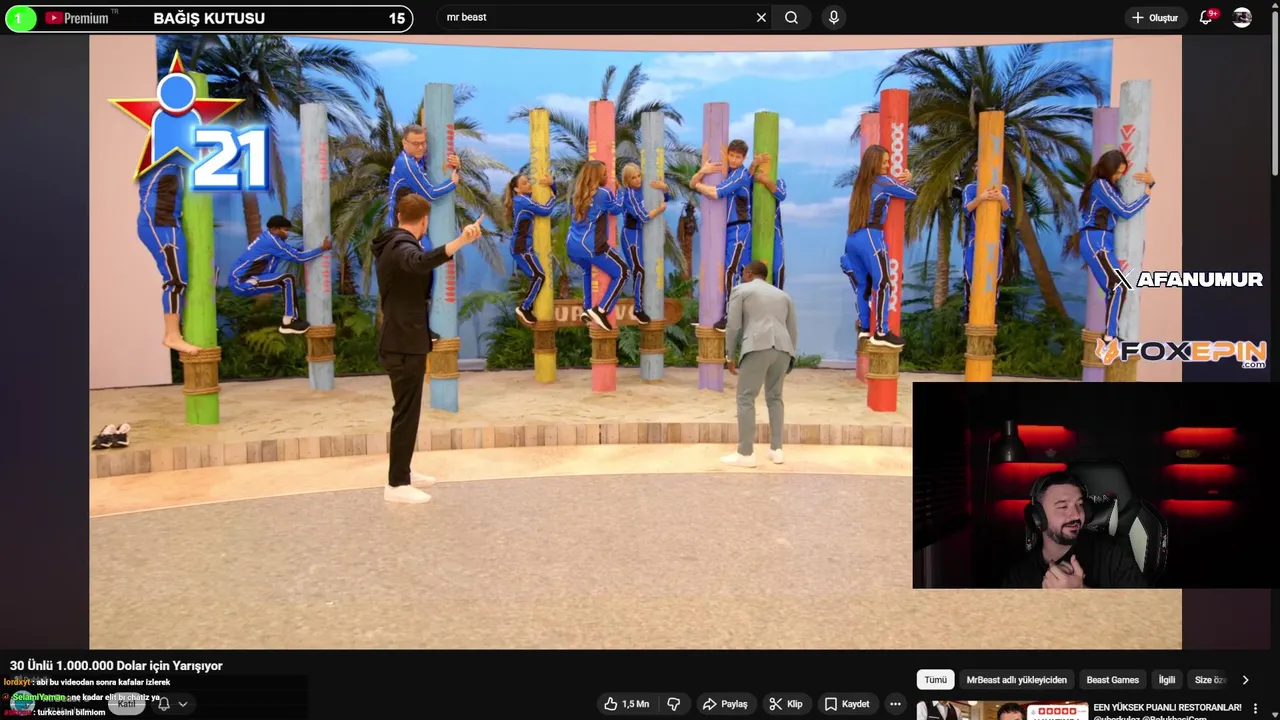Select 'MrBeast adlı yükleyiciden' chip
This screenshot has height=720, width=1280.
(1016, 680)
